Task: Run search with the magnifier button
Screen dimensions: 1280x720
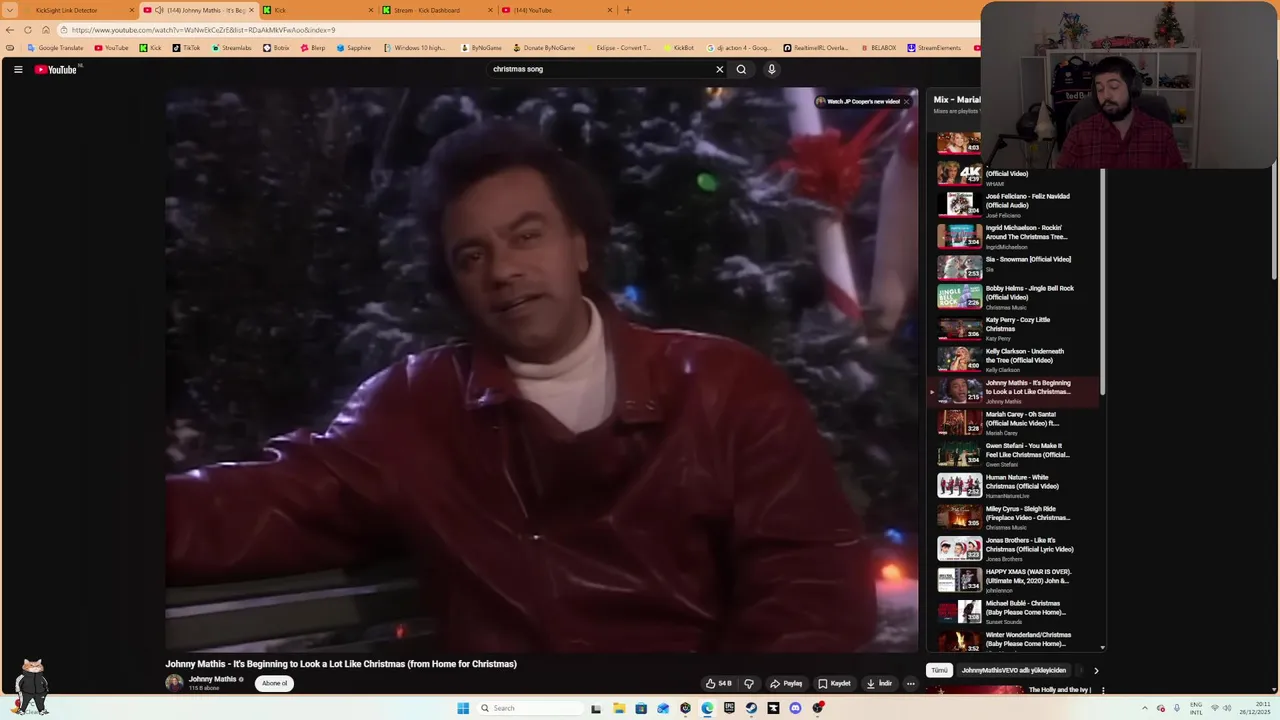Action: point(741,69)
